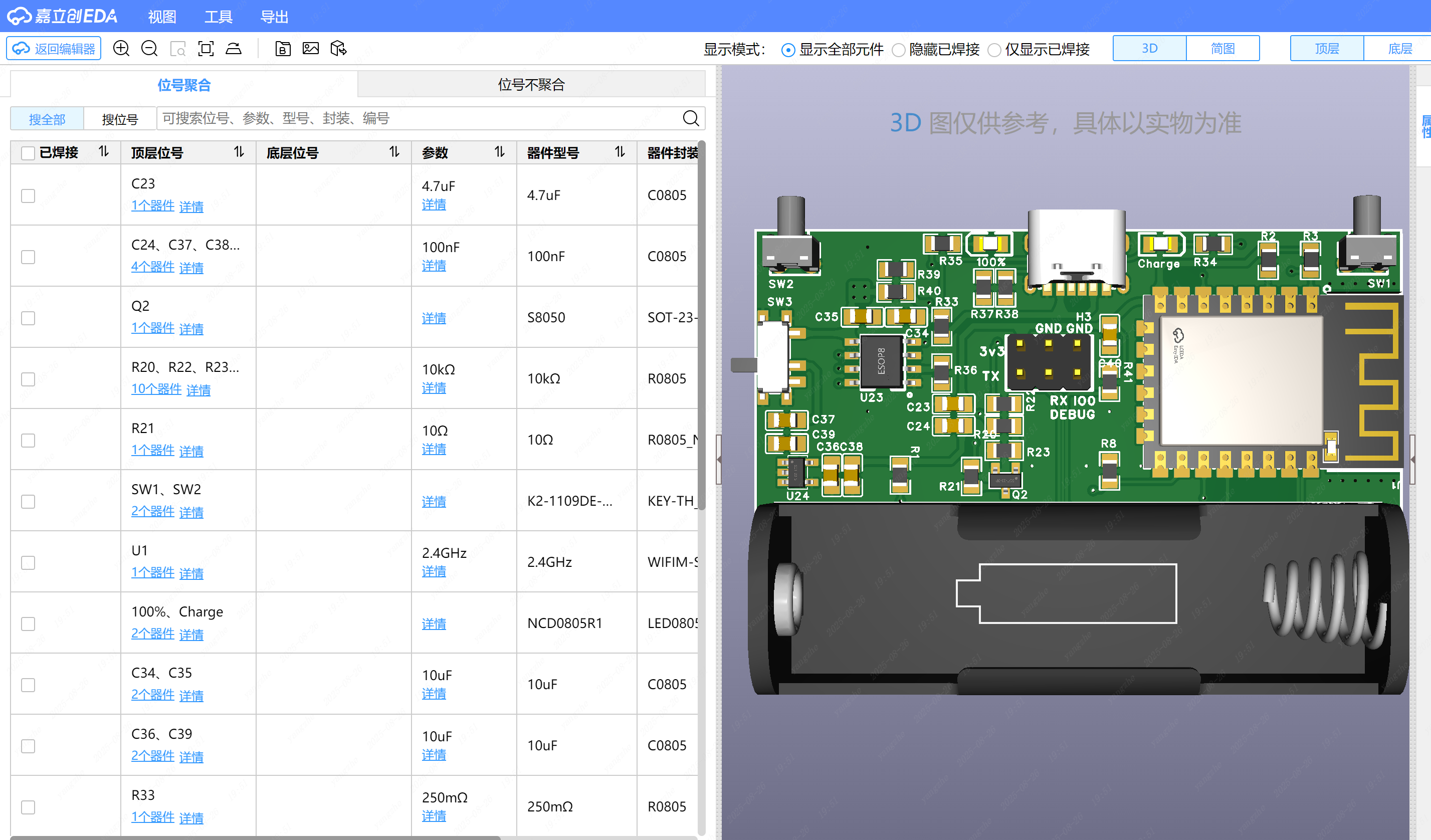Switch to 3D view button

pos(1149,48)
